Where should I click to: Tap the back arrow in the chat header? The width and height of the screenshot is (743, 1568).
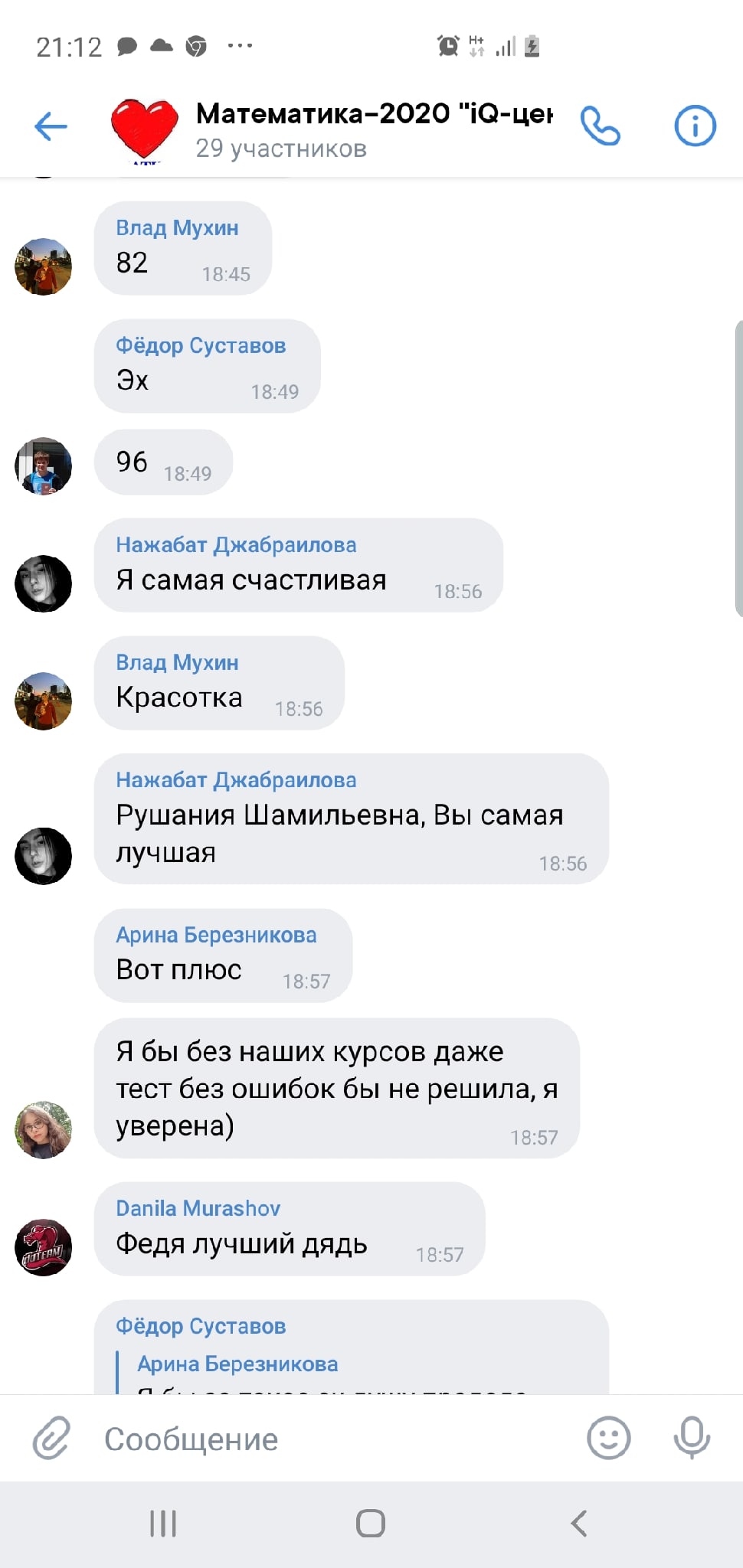coord(51,126)
